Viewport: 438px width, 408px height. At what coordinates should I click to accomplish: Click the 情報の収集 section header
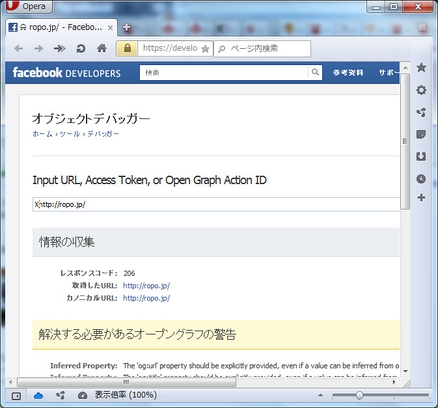(x=216, y=242)
